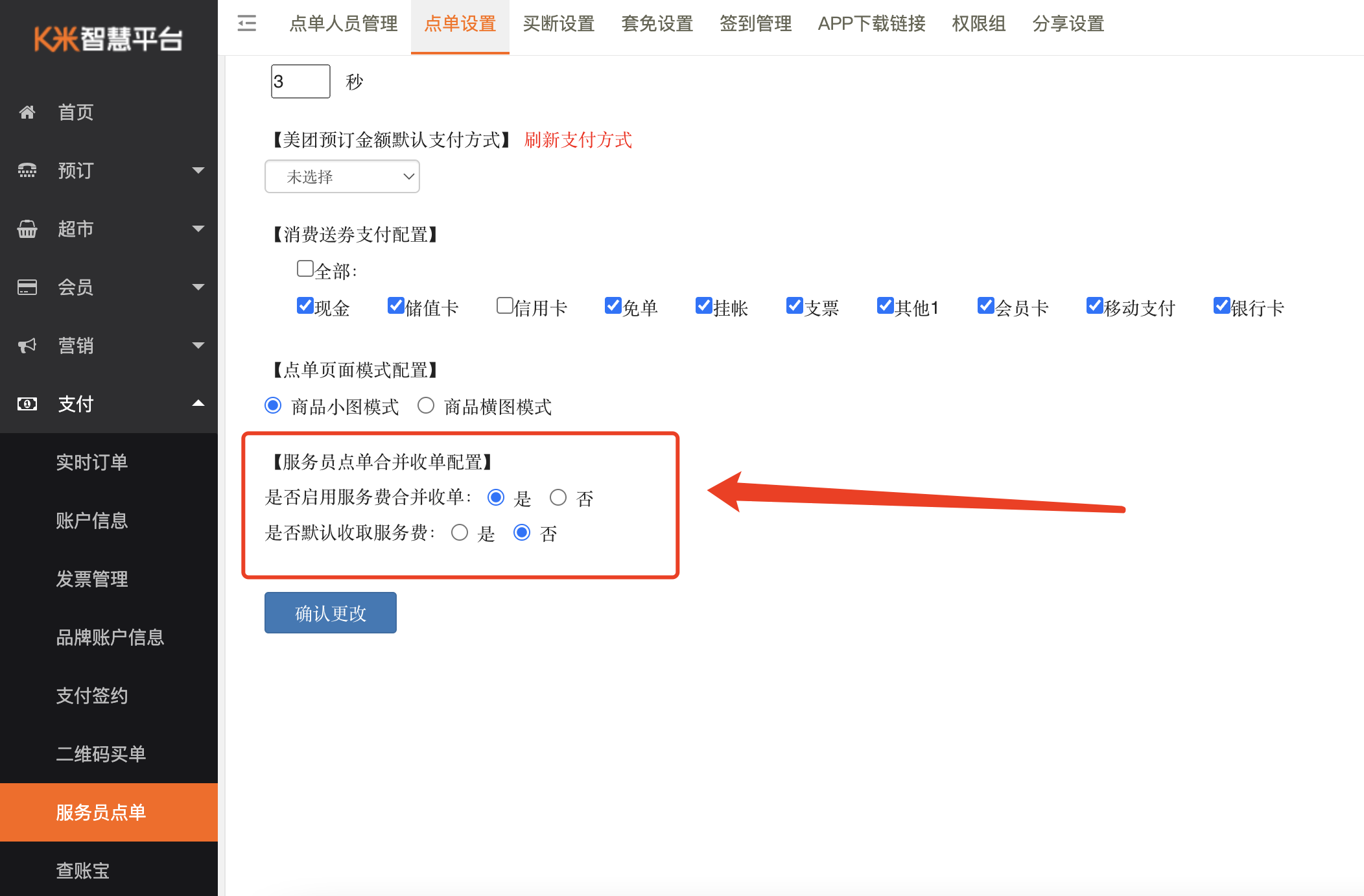This screenshot has height=896, width=1364.
Task: Expand the 会员 menu arrow
Action: tap(198, 287)
